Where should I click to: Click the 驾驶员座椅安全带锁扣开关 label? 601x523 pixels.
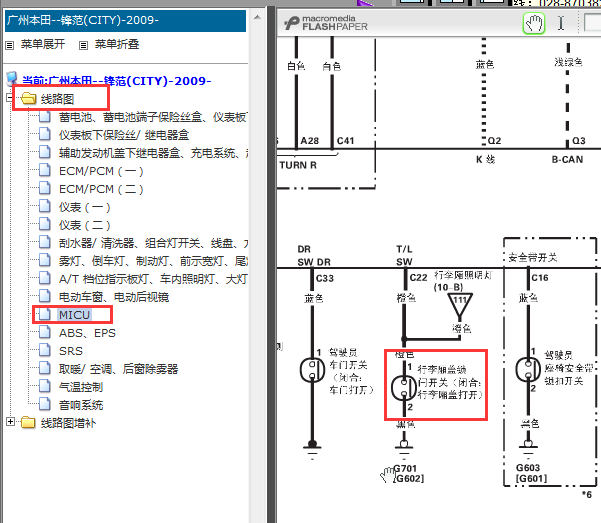[568, 368]
